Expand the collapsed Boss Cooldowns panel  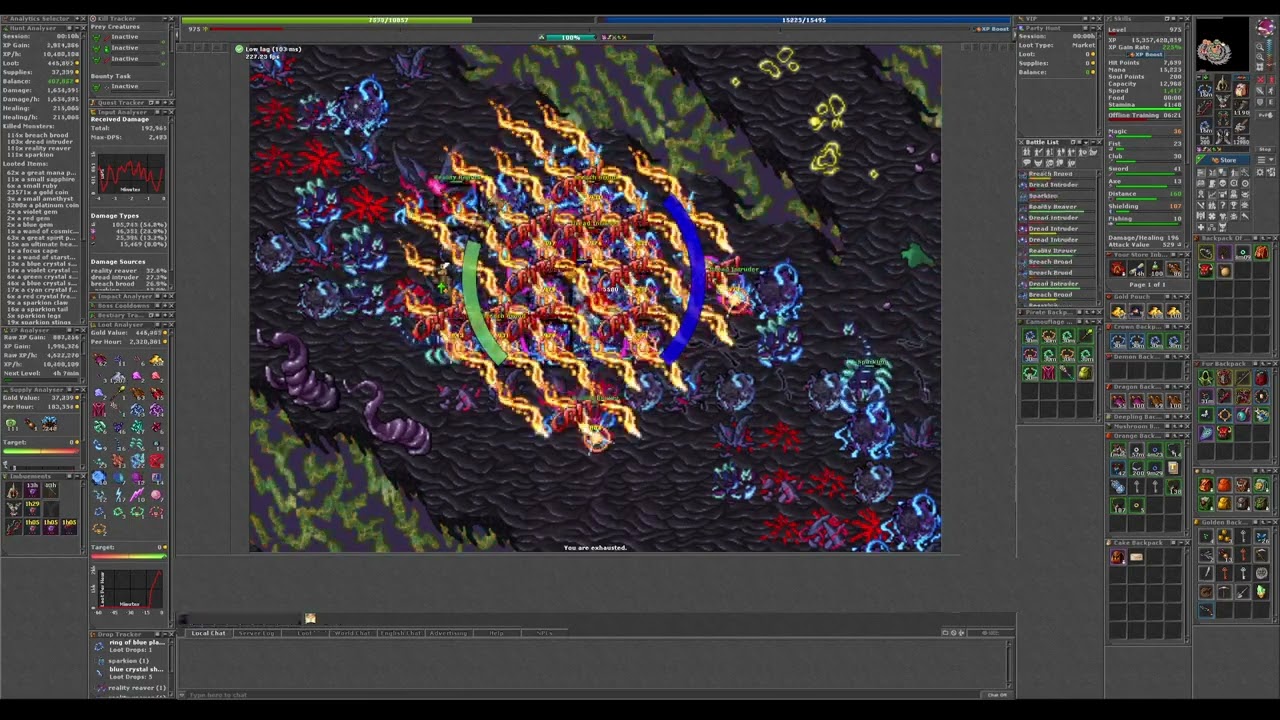pyautogui.click(x=165, y=306)
